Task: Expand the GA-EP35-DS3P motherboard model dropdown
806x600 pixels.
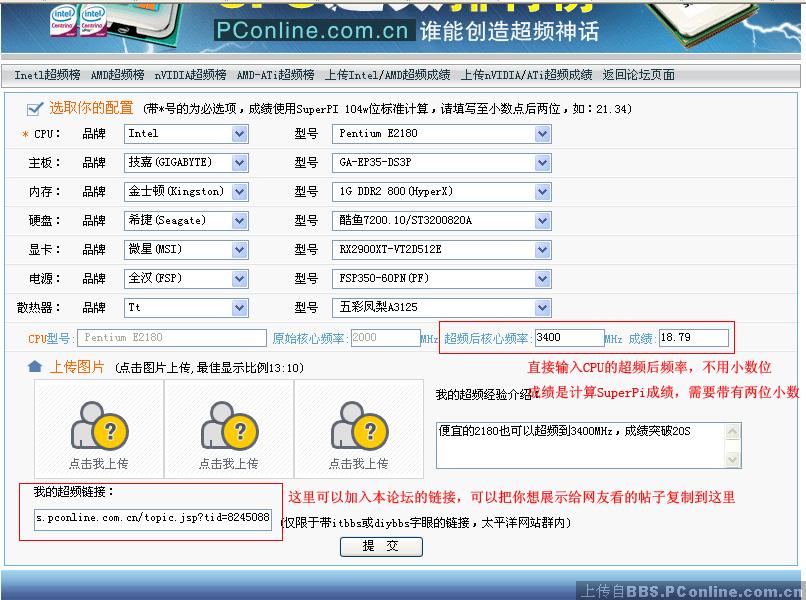Action: [x=442, y=163]
